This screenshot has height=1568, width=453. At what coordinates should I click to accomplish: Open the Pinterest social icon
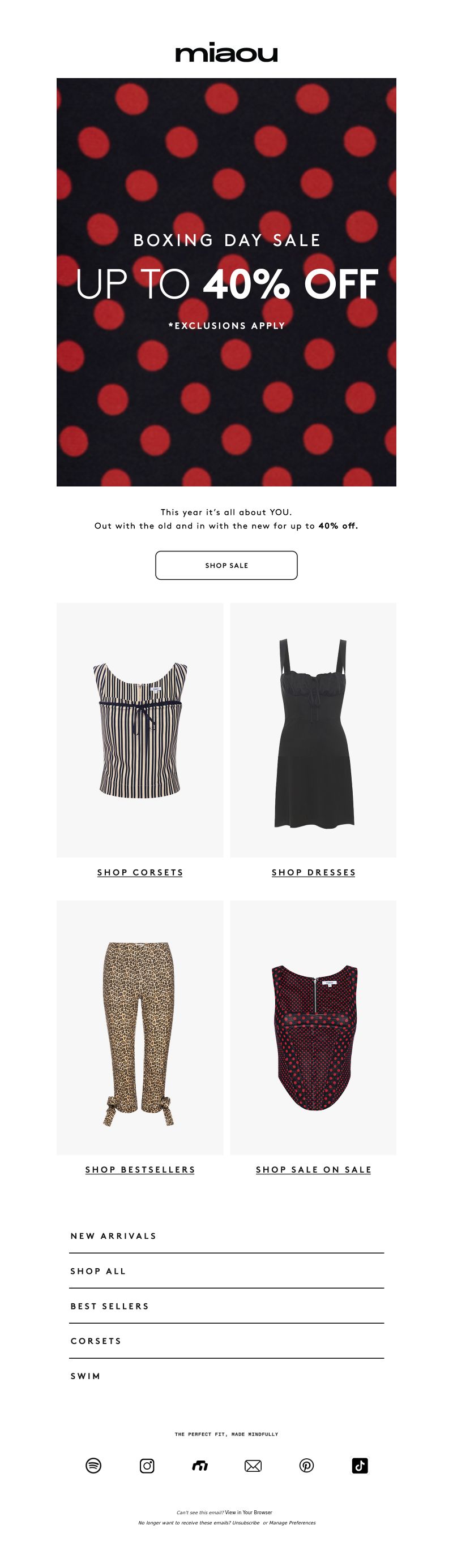coord(307,1465)
